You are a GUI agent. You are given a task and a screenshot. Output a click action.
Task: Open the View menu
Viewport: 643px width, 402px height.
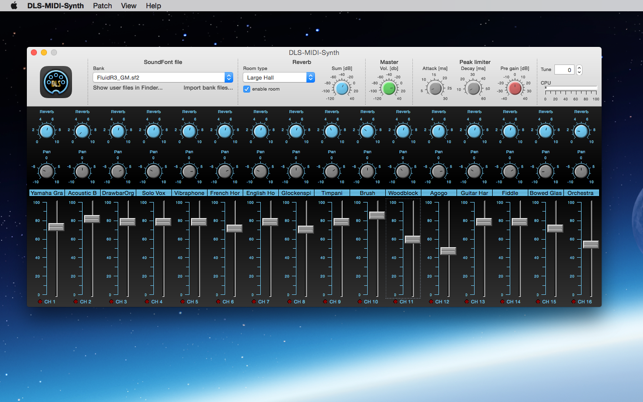pyautogui.click(x=129, y=6)
